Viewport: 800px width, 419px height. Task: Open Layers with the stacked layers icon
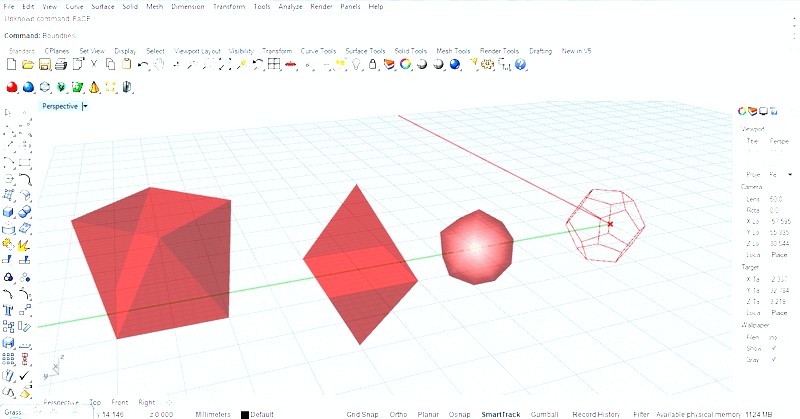coord(389,64)
